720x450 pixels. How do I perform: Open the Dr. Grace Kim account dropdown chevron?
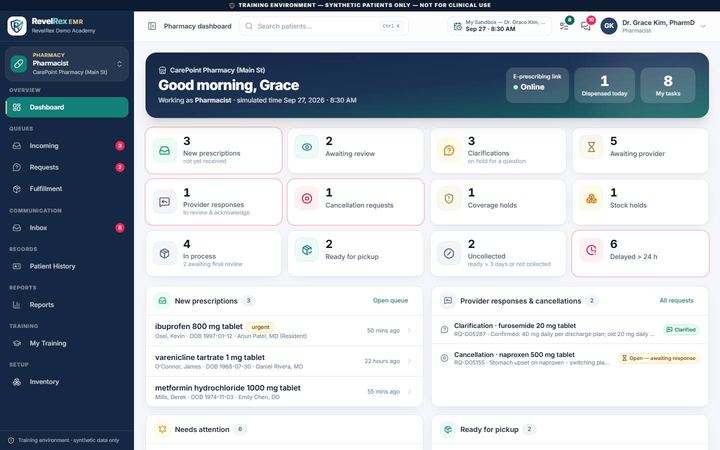[703, 27]
